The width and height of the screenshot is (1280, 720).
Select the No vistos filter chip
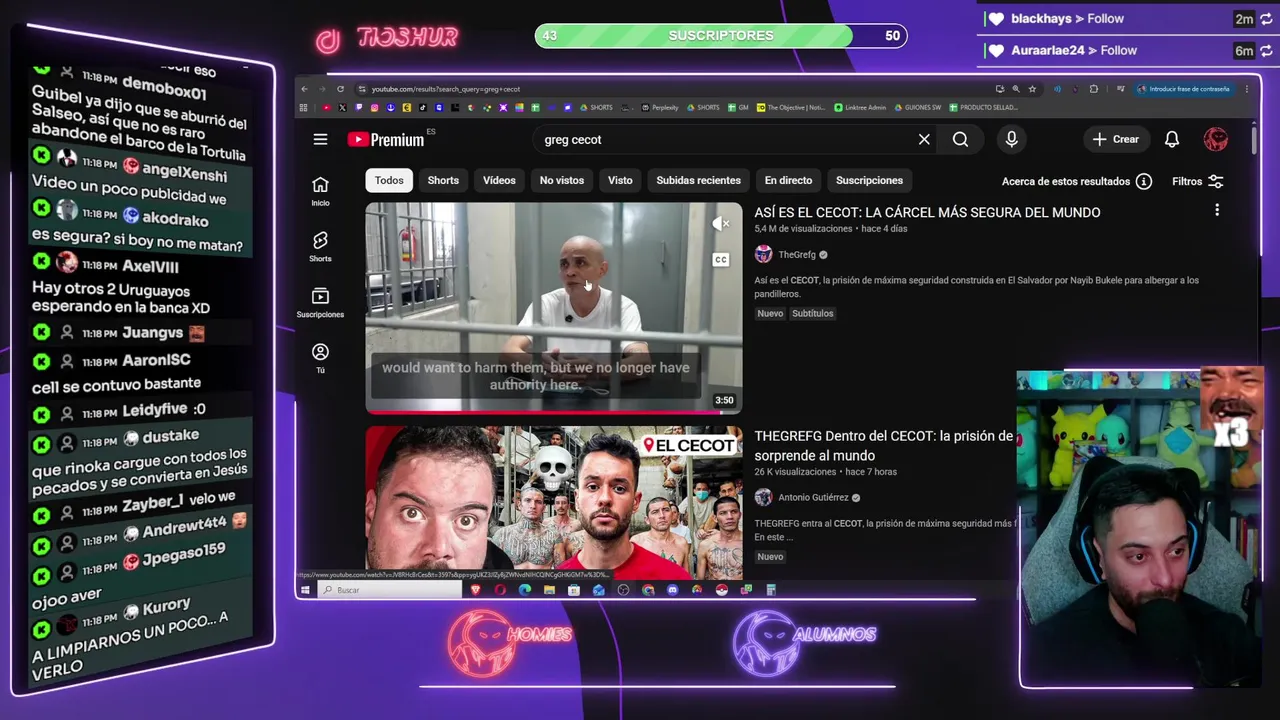[562, 180]
